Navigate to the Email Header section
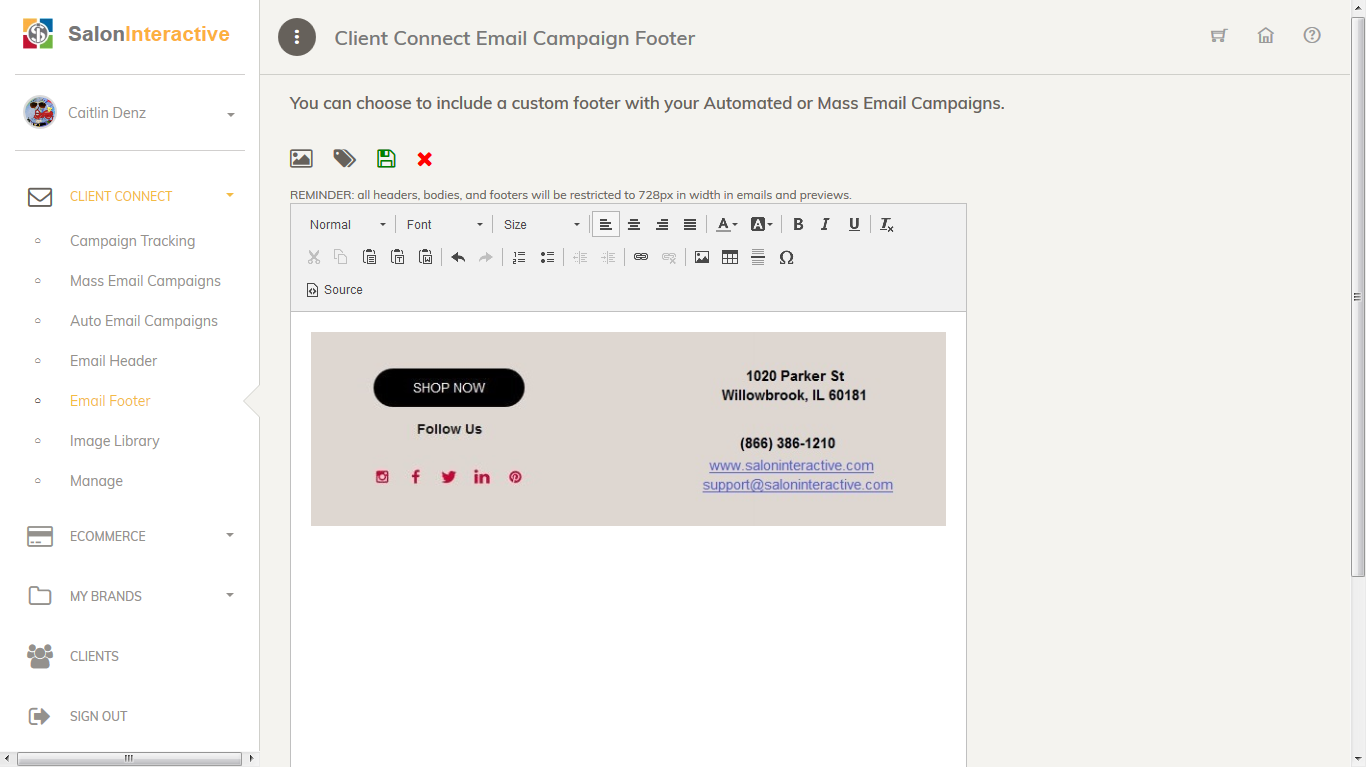Viewport: 1366px width, 767px height. pos(113,361)
